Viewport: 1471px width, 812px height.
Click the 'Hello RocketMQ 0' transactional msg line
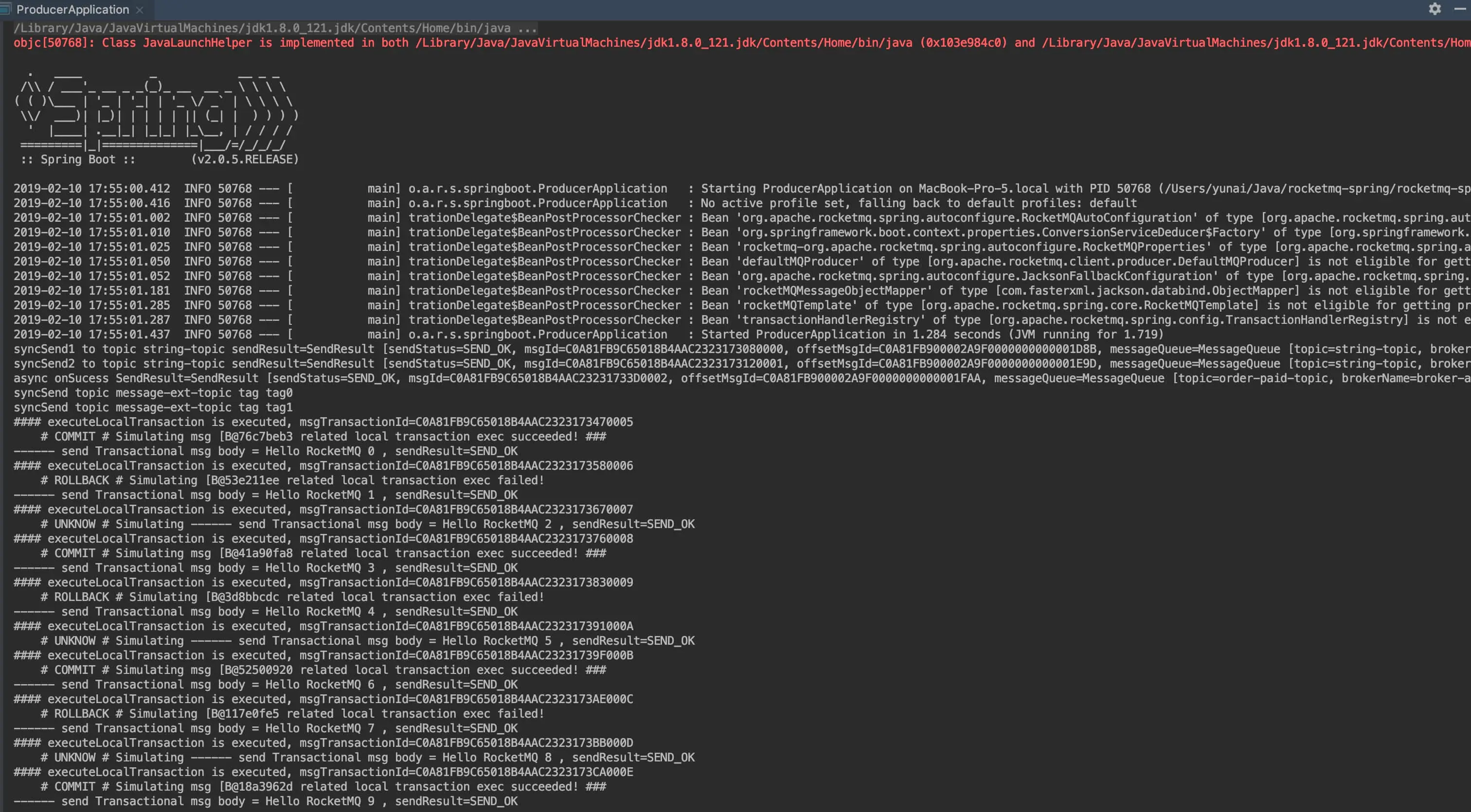[266, 451]
